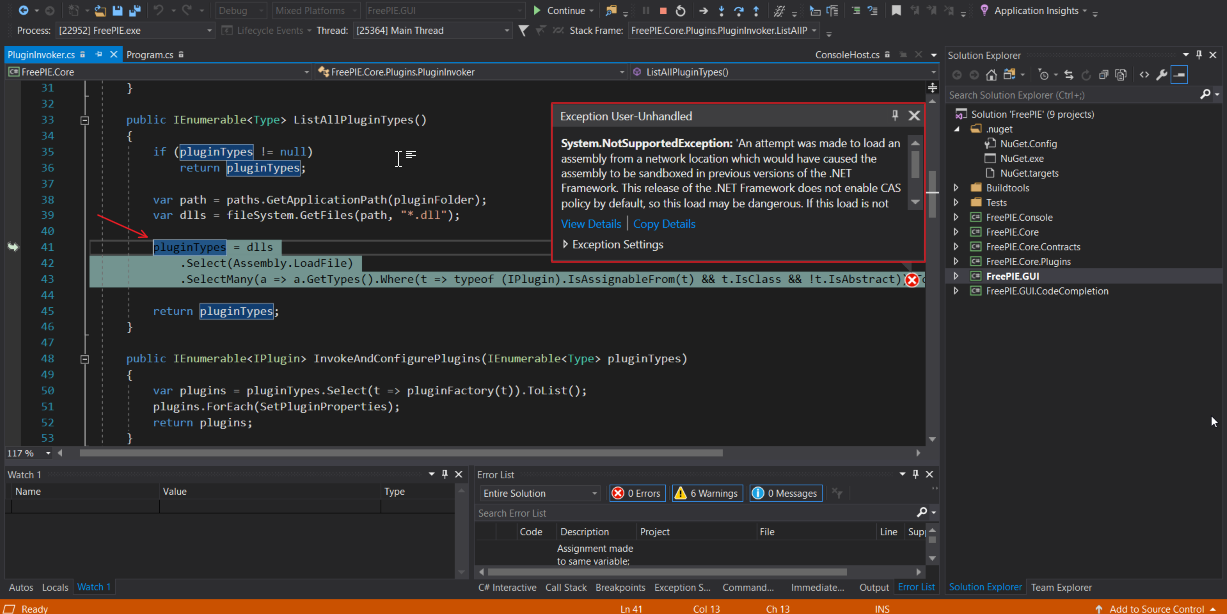Screen dimensions: 1227x614
Task: Break All using the pause icon
Action: pyautogui.click(x=646, y=10)
